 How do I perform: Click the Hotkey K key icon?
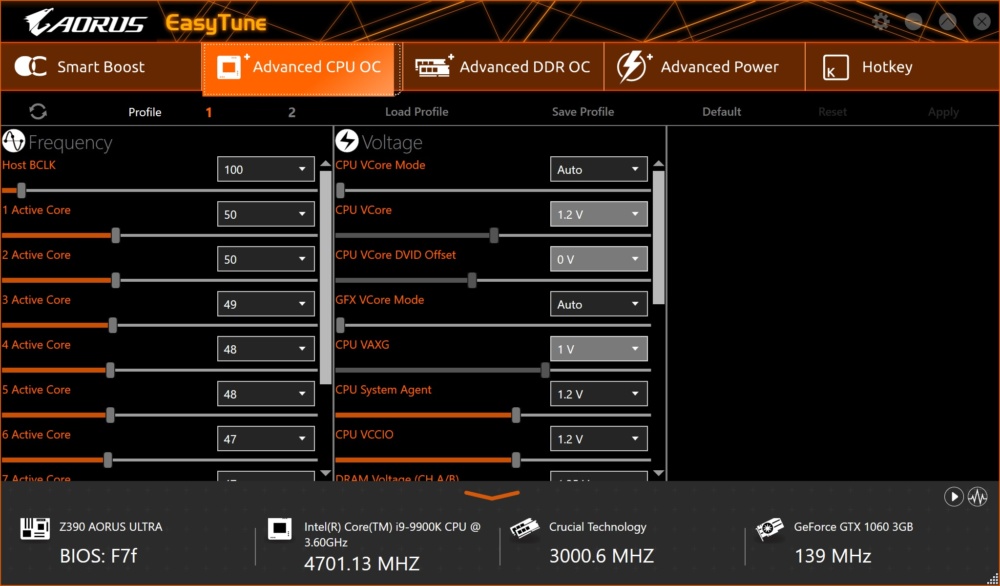tap(835, 67)
